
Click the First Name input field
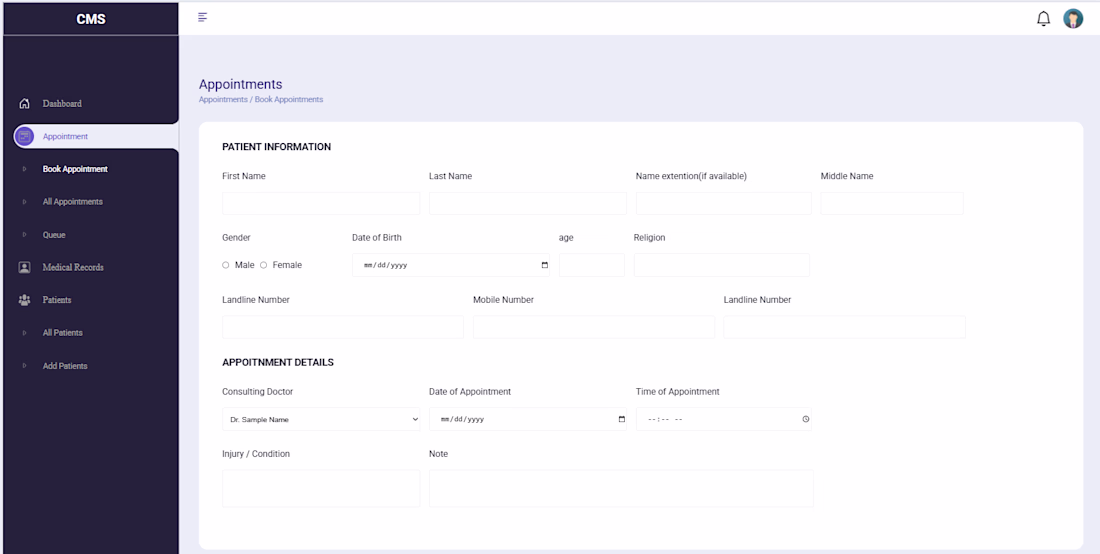click(321, 204)
